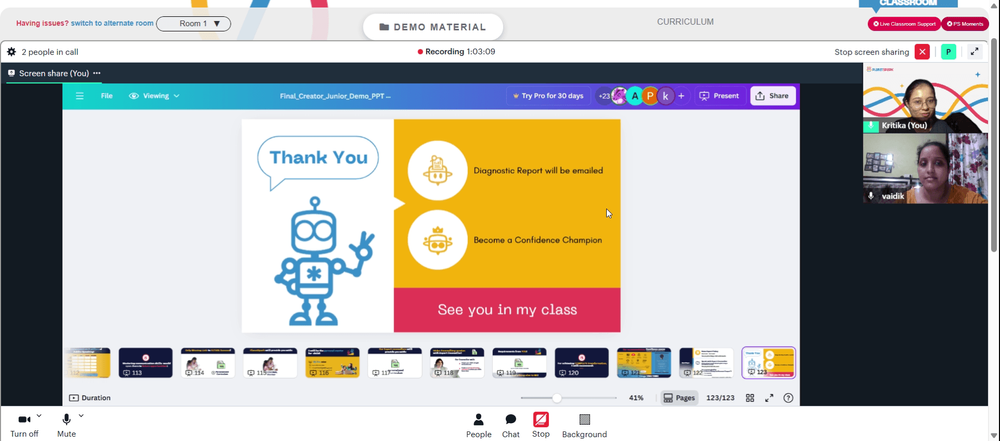Click the page vertical scrollbar
The width and height of the screenshot is (1000, 441).
[995, 147]
